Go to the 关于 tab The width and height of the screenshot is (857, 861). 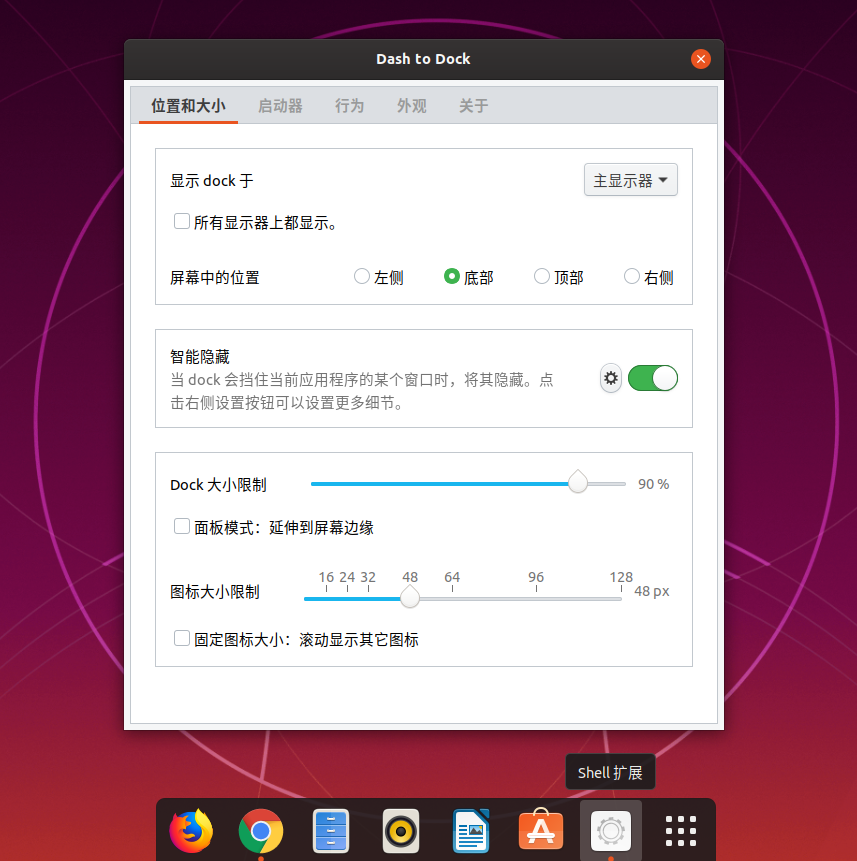click(x=473, y=105)
